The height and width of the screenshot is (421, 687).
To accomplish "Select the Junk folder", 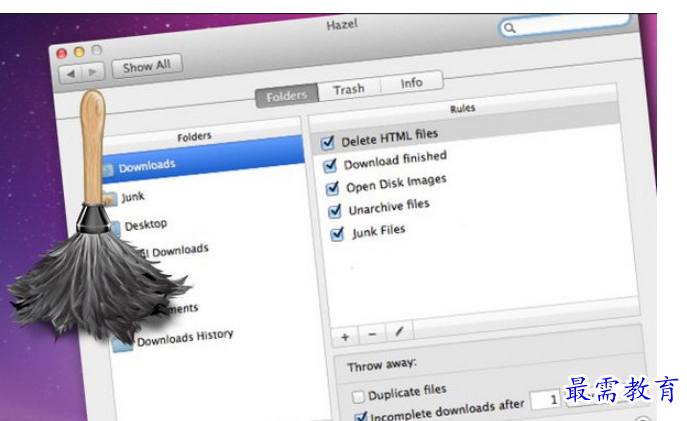I will (x=133, y=196).
